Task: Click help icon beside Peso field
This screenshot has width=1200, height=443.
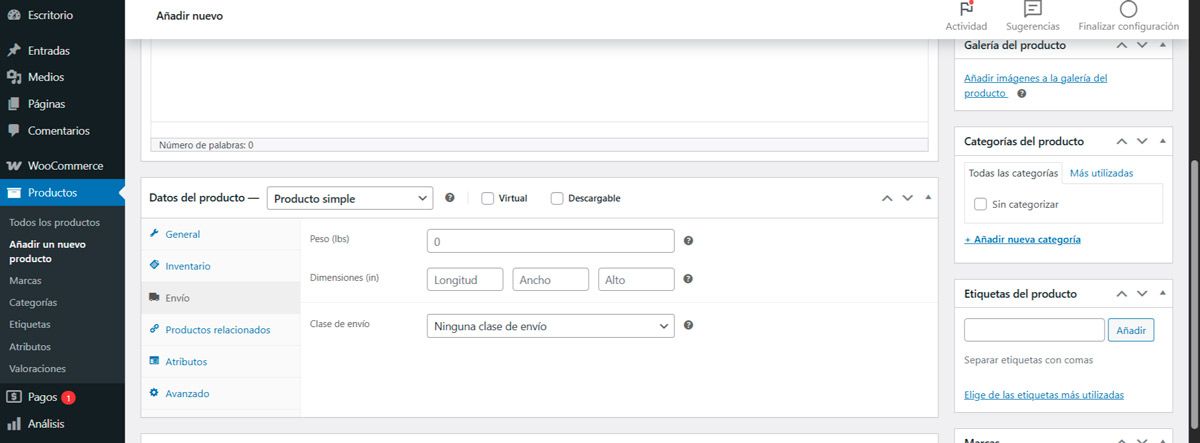Action: point(688,241)
